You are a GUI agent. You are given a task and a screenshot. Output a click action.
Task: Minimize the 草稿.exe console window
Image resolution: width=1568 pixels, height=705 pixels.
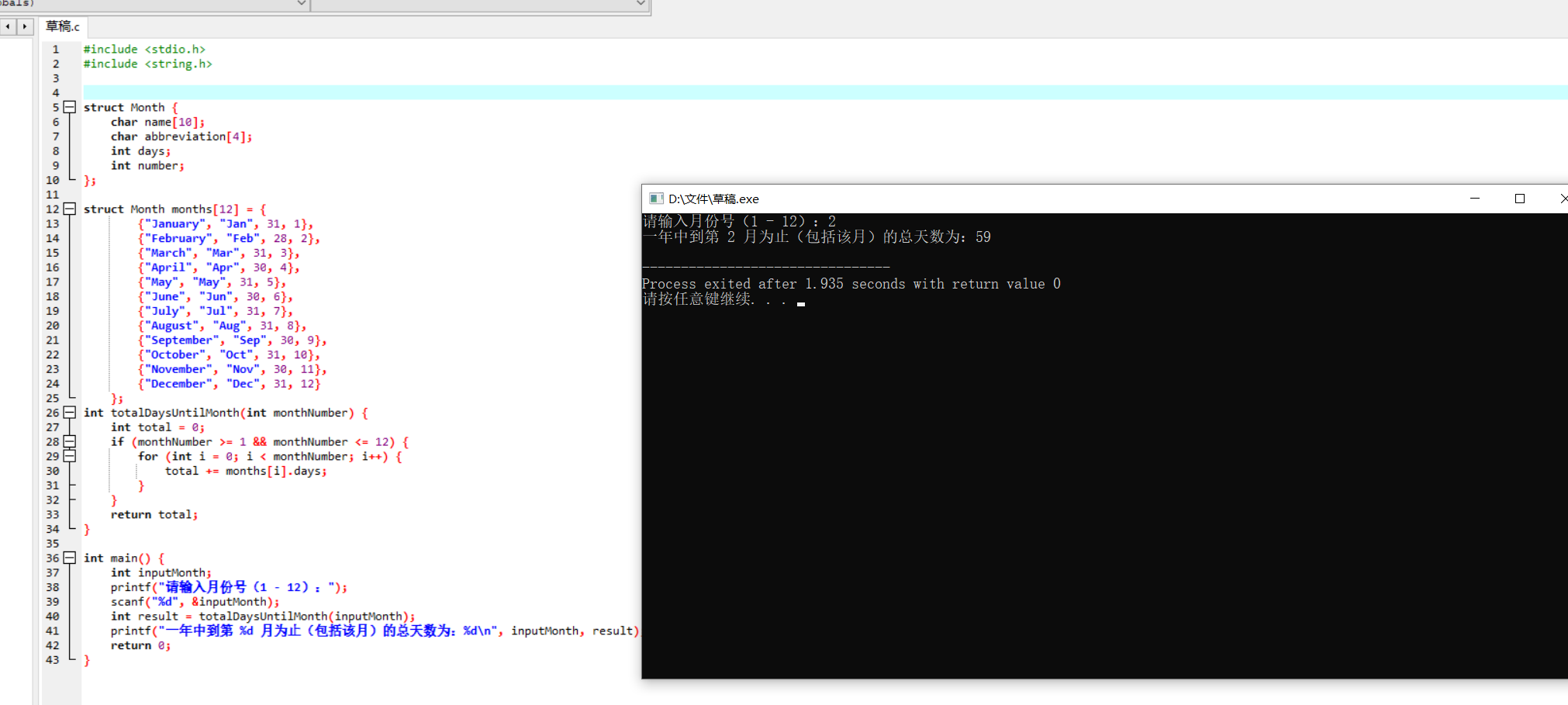click(x=1475, y=199)
